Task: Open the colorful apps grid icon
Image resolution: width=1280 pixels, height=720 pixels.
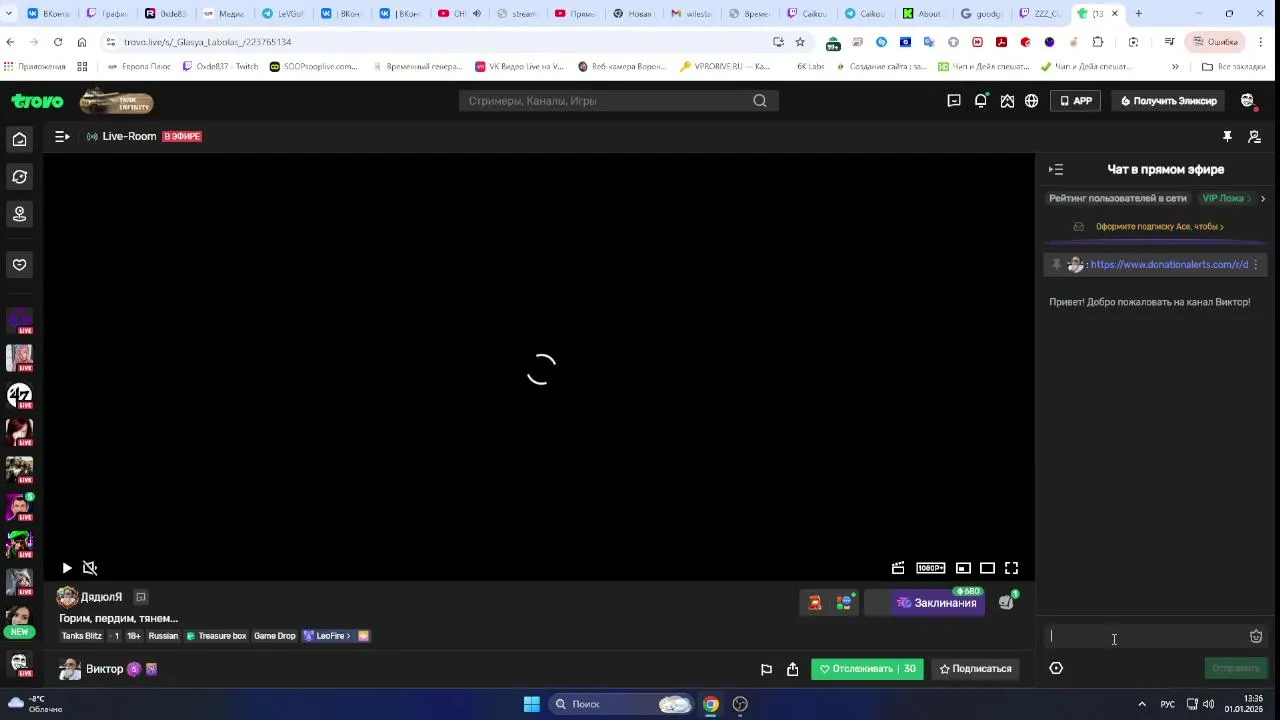Action: pyautogui.click(x=844, y=603)
